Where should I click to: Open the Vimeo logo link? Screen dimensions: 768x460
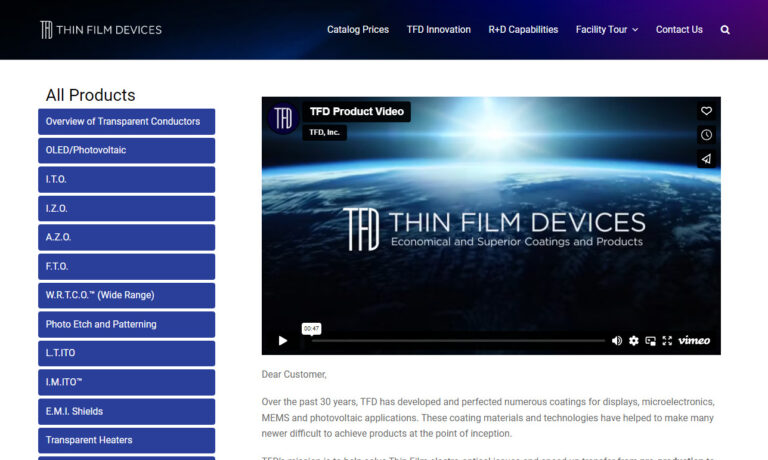pyautogui.click(x=694, y=340)
